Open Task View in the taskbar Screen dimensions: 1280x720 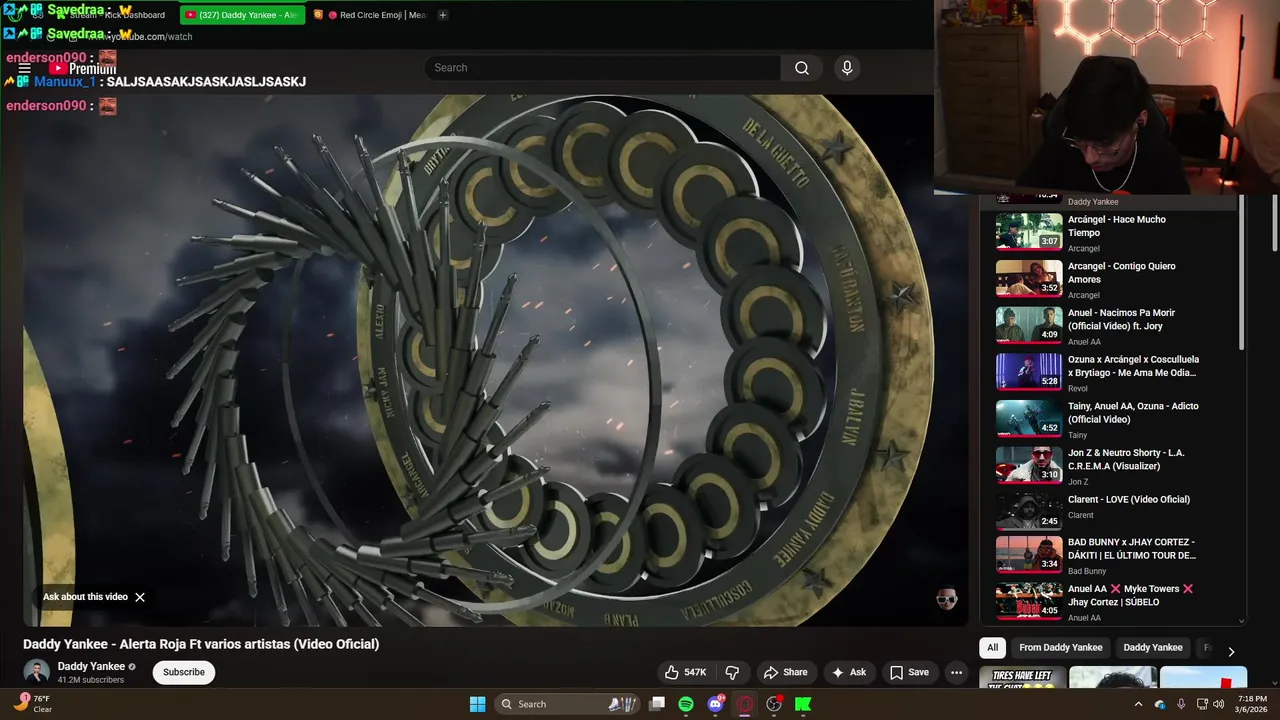coord(657,704)
